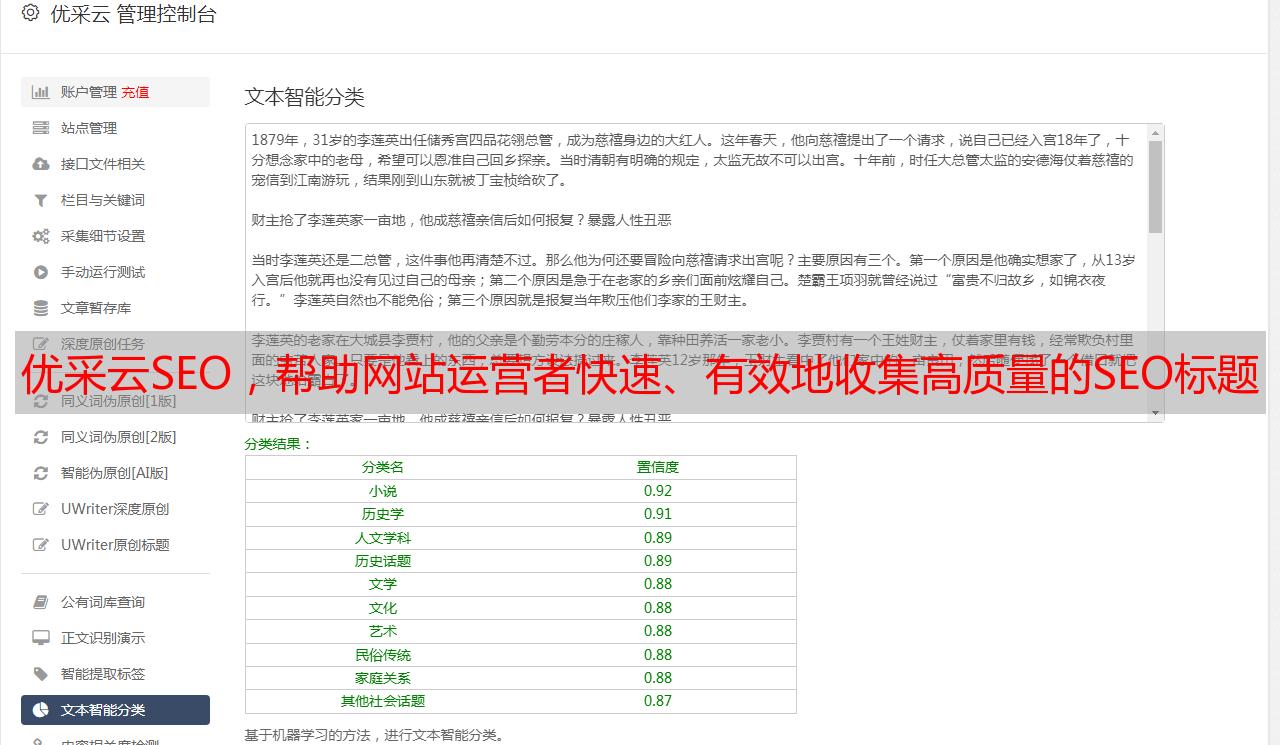Click the 艺术 category cell
1280x745 pixels.
[x=383, y=631]
